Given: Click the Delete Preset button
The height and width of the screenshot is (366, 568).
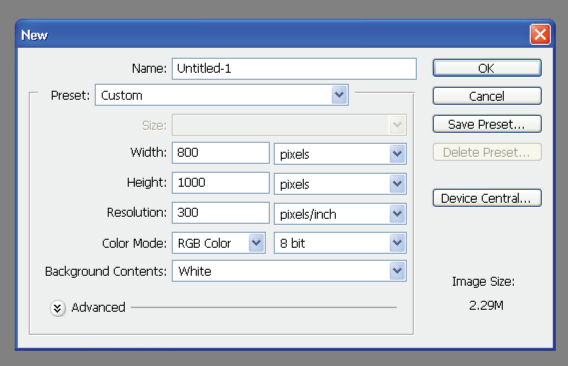Looking at the screenshot, I should pos(487,152).
